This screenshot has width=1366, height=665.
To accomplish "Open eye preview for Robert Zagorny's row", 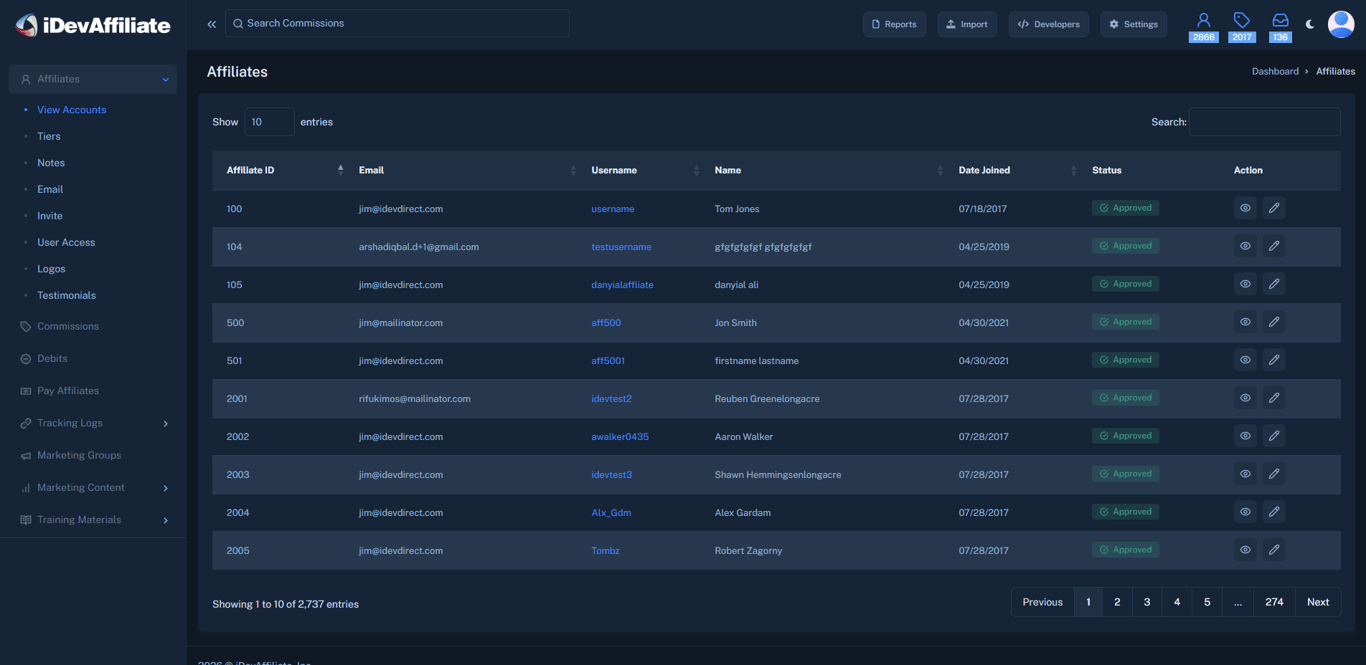I will (x=1245, y=549).
